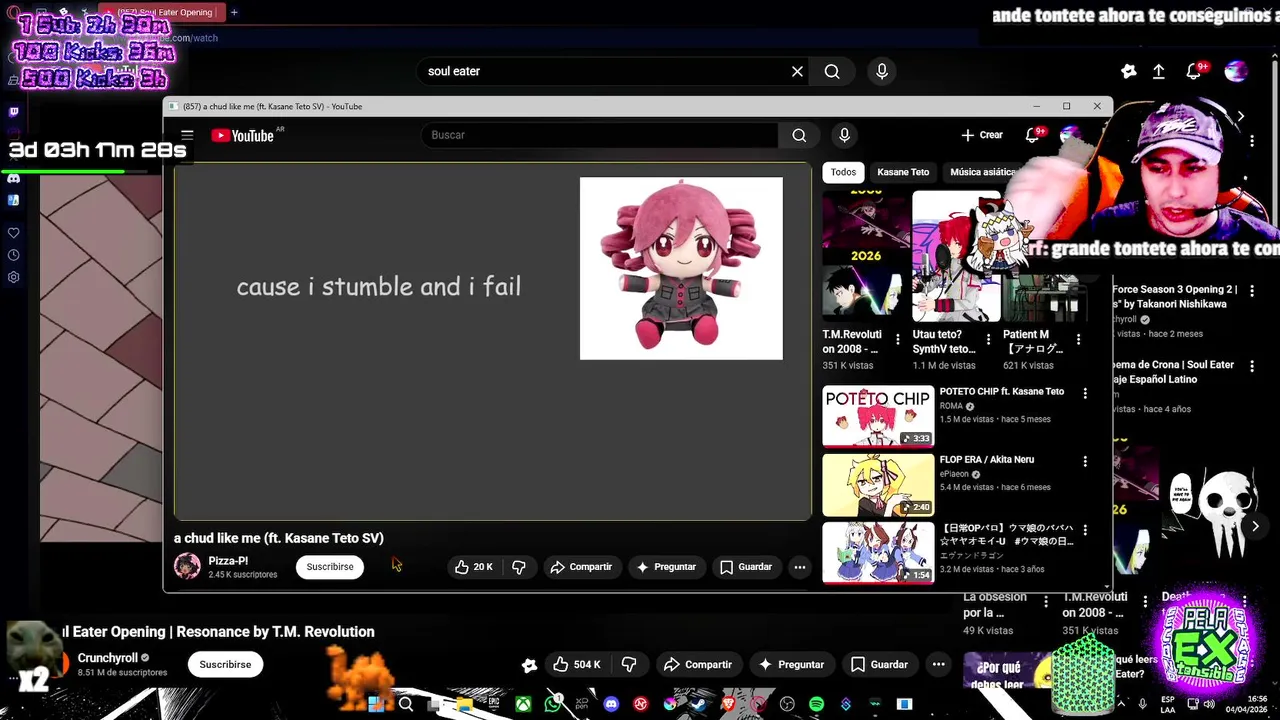Click the upload icon in background window header

click(1159, 71)
